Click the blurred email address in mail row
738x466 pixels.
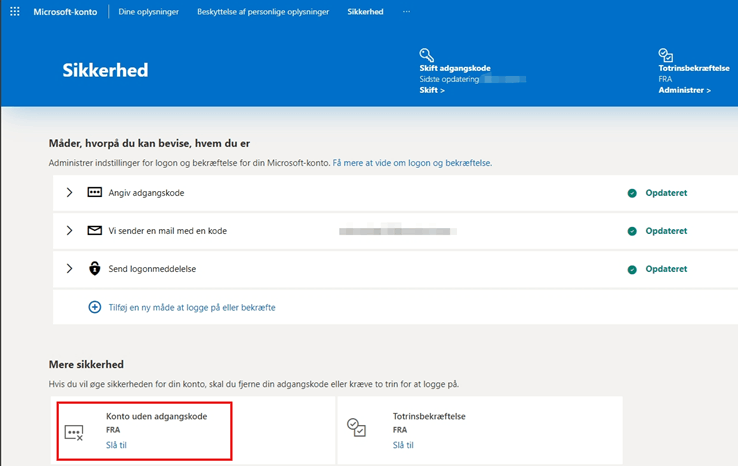click(398, 231)
